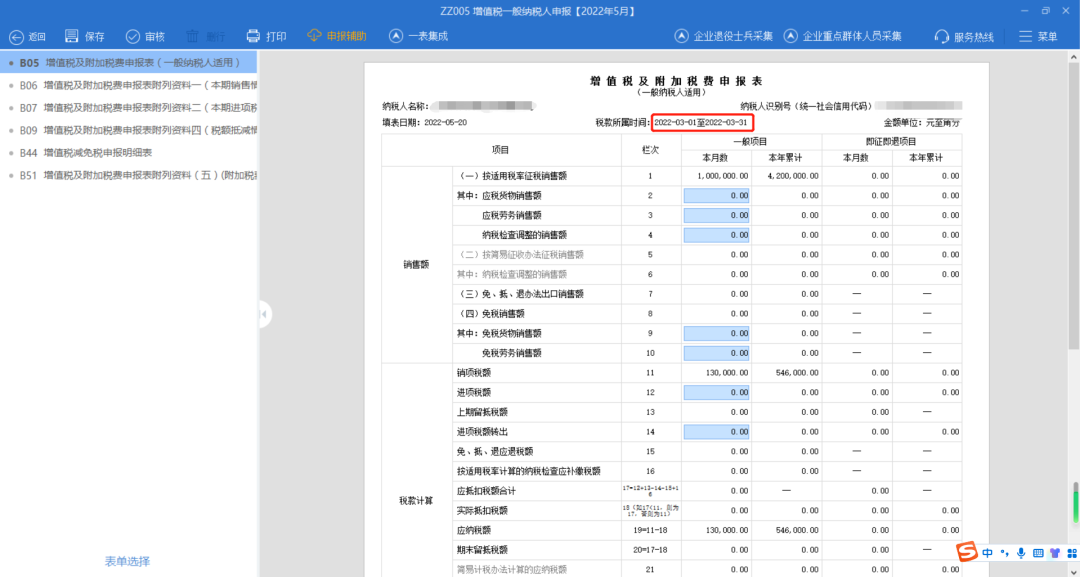Toggle Chinese/English input with 中 icon
This screenshot has height=577, width=1080.
[x=988, y=552]
